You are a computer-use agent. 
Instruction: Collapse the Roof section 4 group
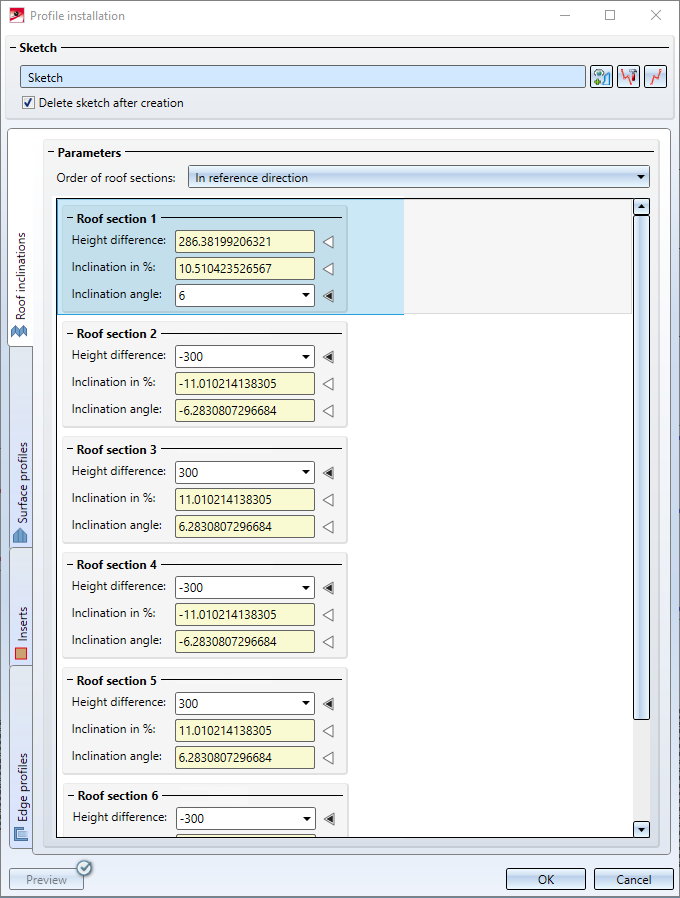point(70,565)
